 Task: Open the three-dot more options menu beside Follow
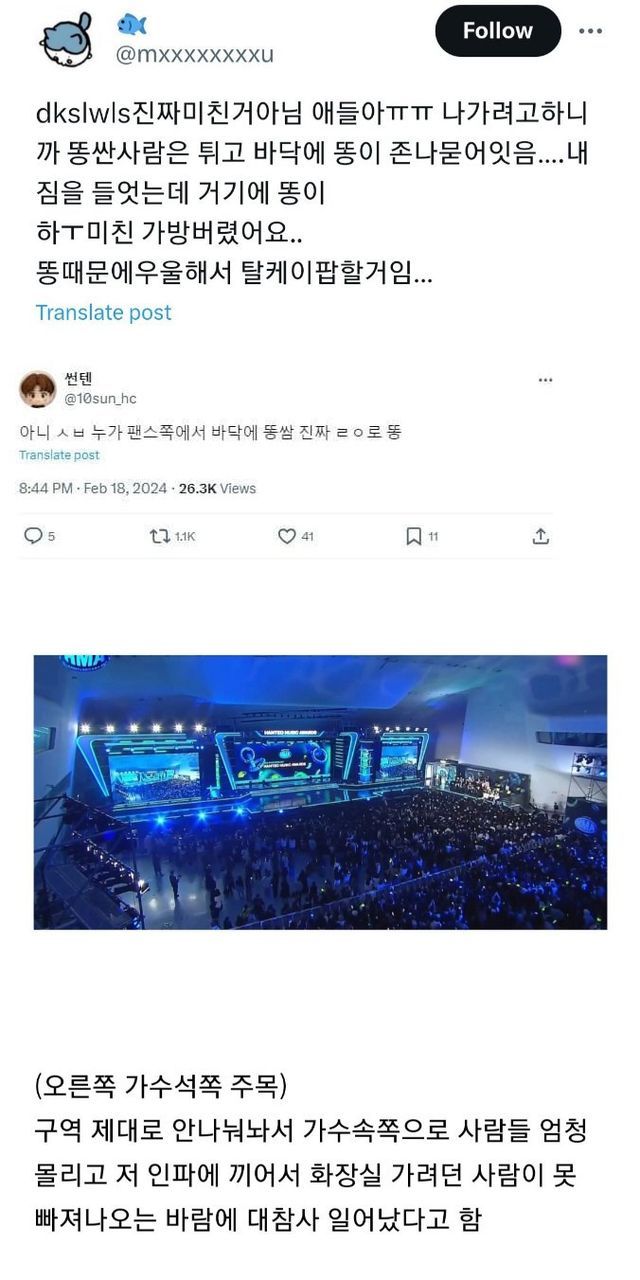pos(592,31)
